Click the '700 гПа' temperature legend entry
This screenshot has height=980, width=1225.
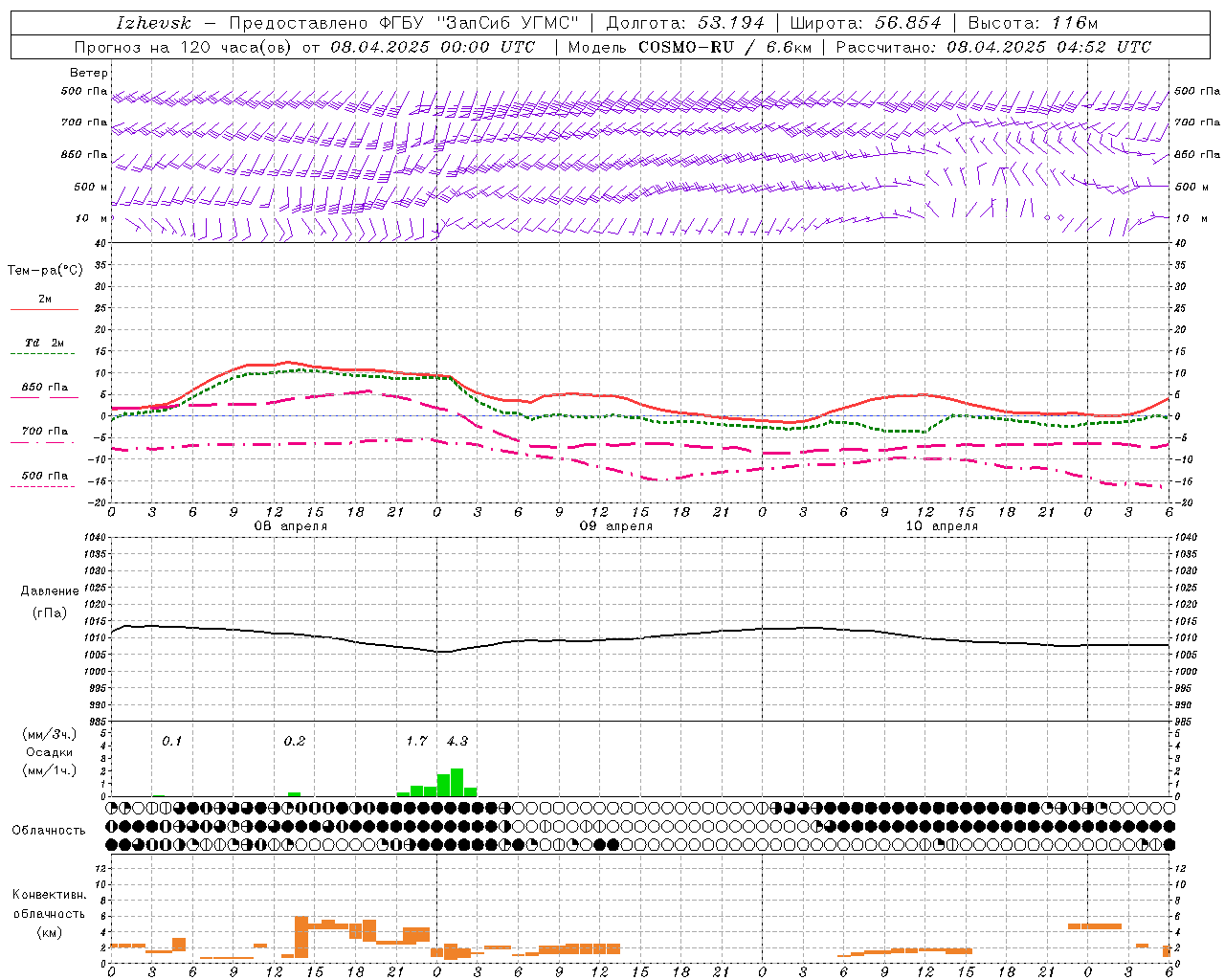coord(45,432)
